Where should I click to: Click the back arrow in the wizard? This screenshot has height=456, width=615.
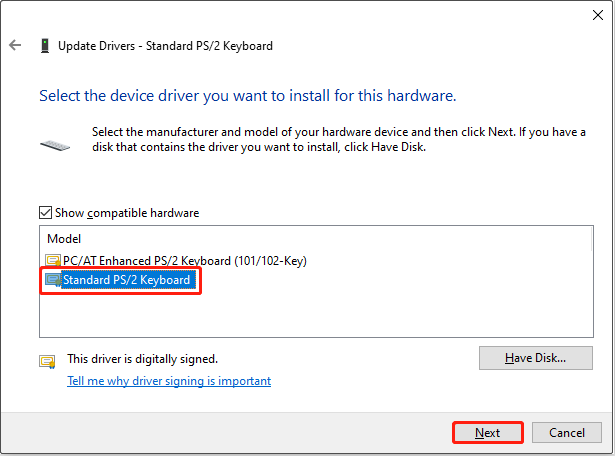pos(15,45)
